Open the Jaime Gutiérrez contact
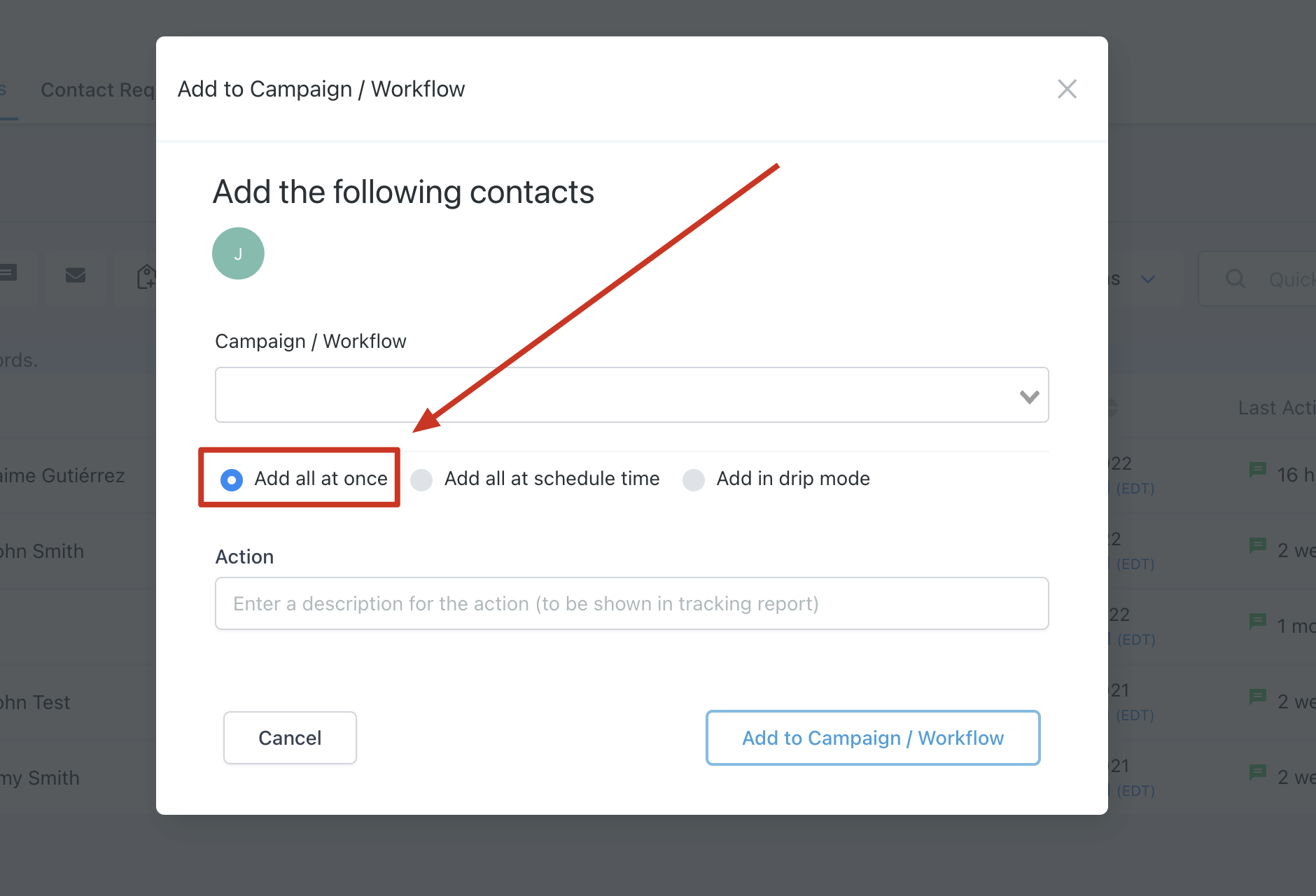The image size is (1316, 896). pyautogui.click(x=62, y=475)
